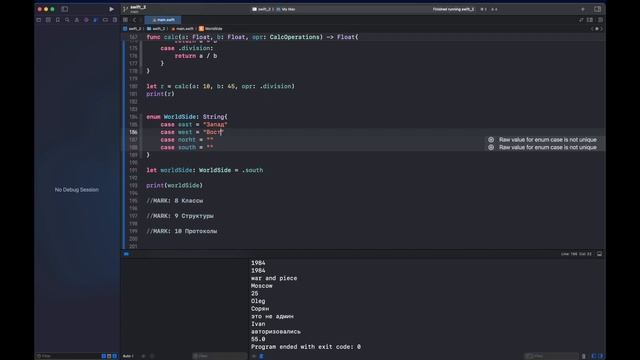Click the console Filter field at bottom right
The height and width of the screenshot is (360, 640).
coord(551,356)
